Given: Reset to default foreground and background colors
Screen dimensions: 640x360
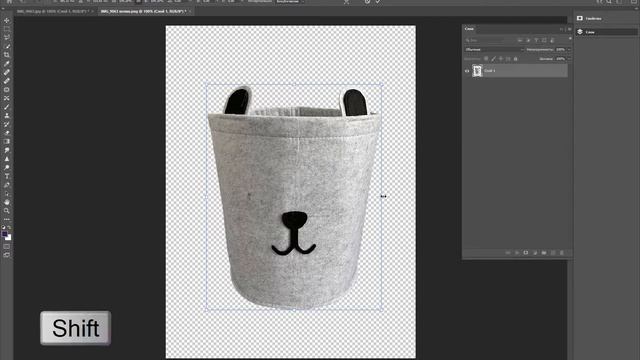Looking at the screenshot, I should (x=4, y=227).
